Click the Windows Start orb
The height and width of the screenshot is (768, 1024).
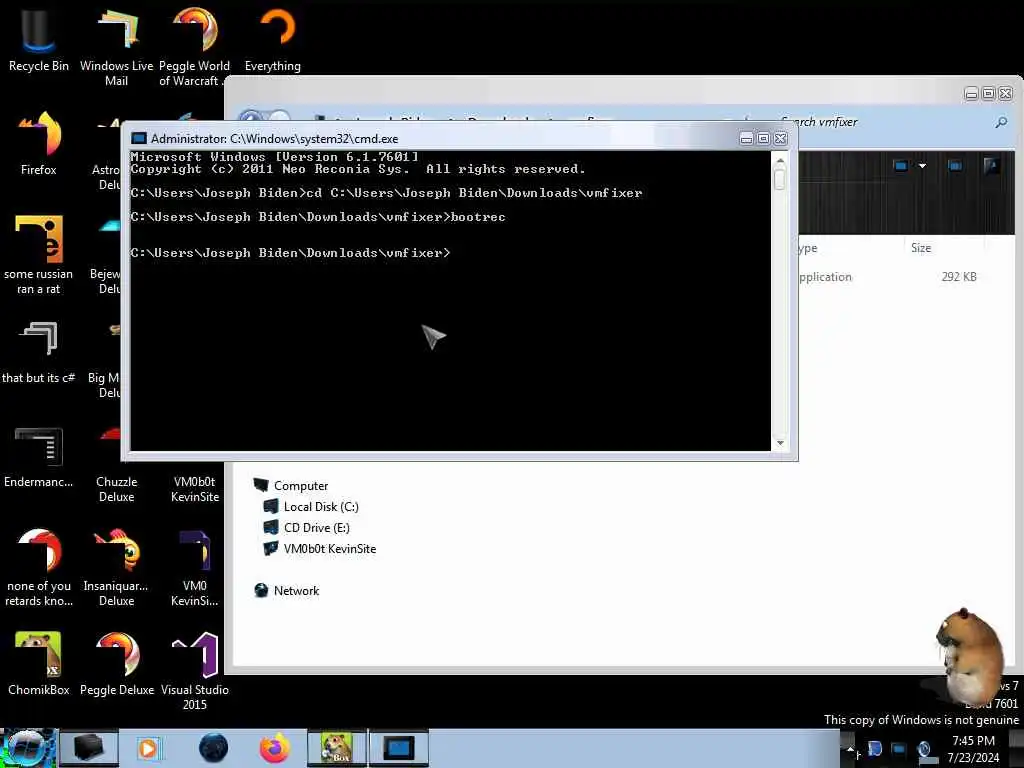[x=27, y=748]
